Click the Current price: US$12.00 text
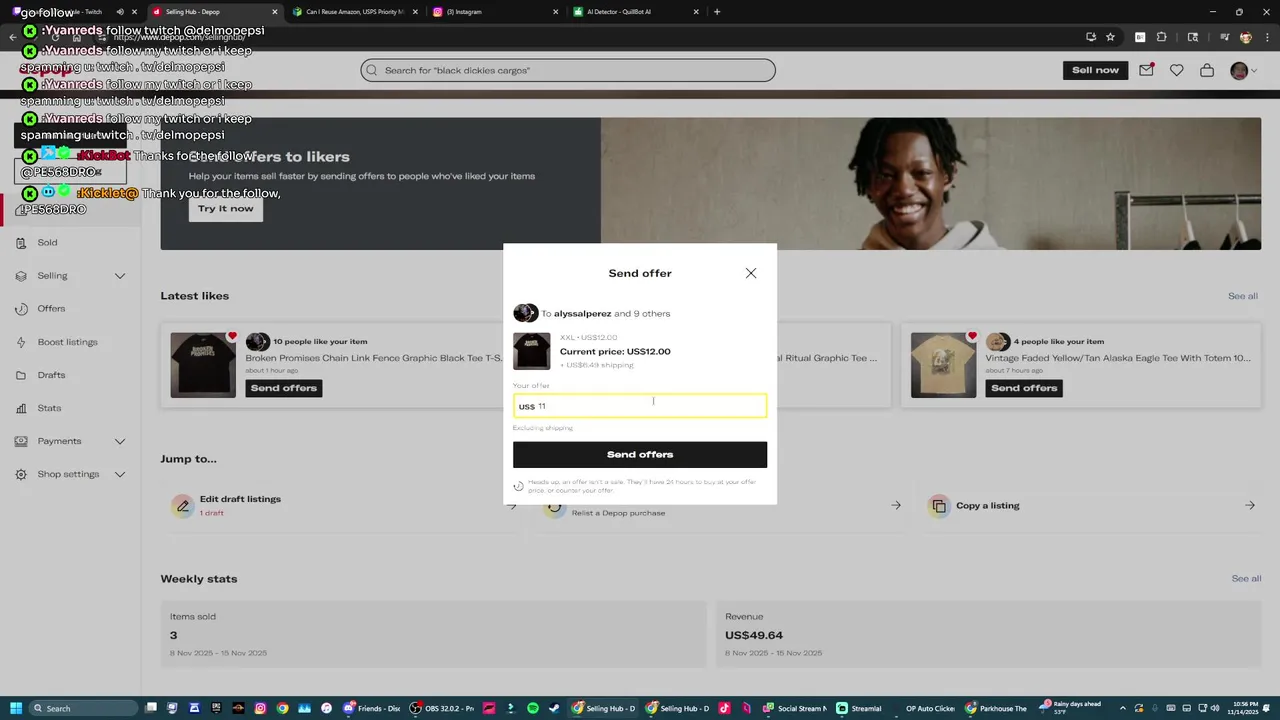Viewport: 1280px width, 720px height. [615, 352]
